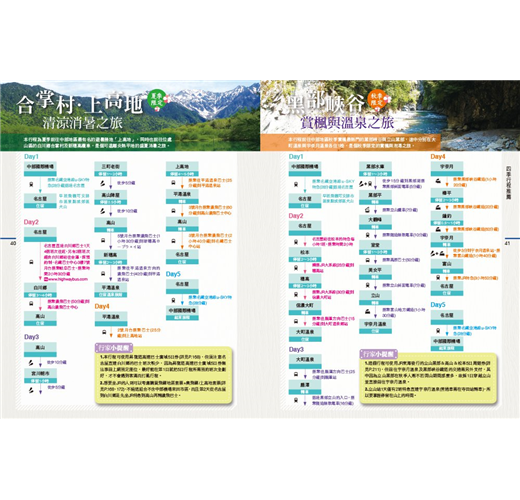Select Day2 heading on the left page
The image size is (520, 500).
coord(31,222)
